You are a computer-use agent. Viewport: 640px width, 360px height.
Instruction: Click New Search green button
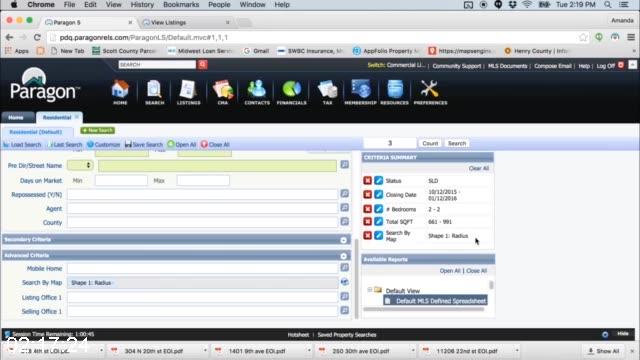(98, 131)
